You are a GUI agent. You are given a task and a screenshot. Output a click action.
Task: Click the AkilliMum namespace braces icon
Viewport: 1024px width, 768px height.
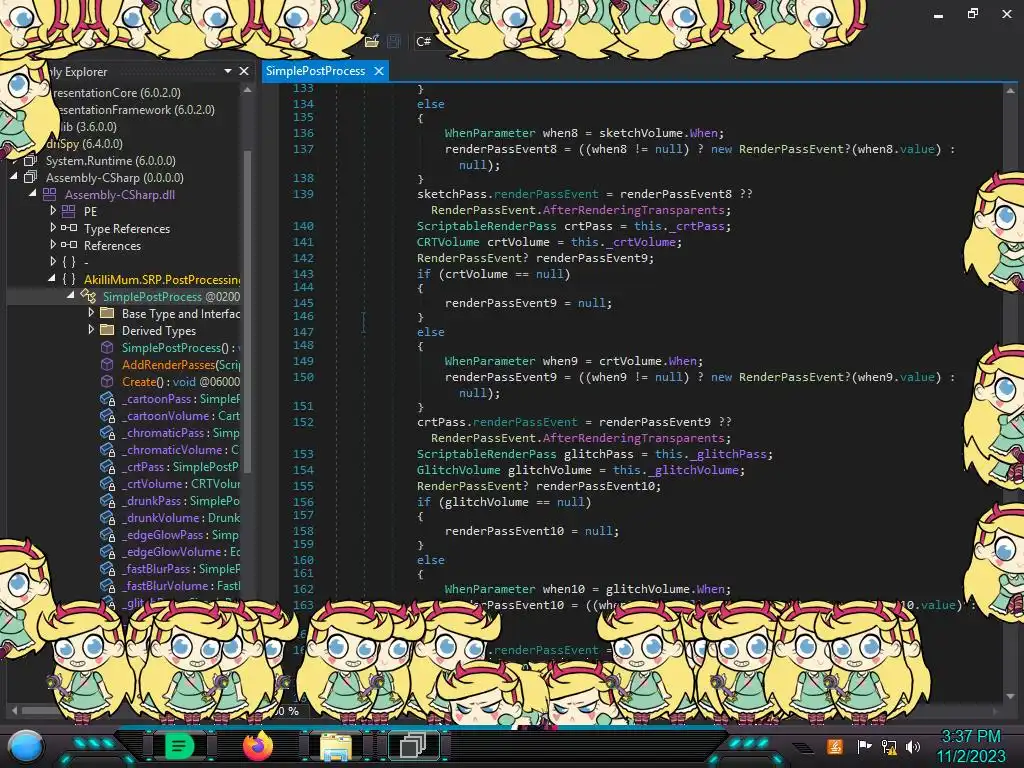pos(69,279)
